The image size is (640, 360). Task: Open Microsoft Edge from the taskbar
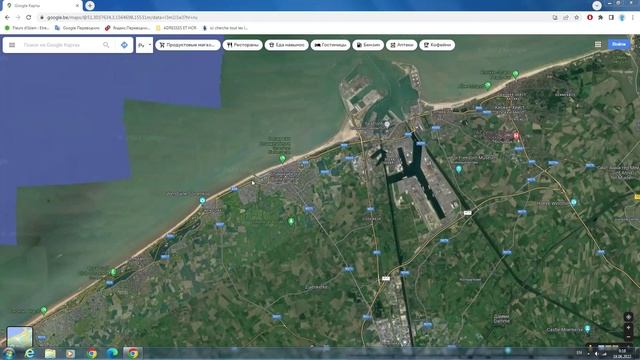pyautogui.click(x=112, y=353)
